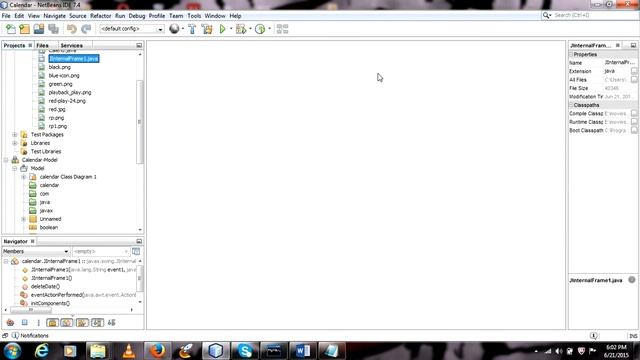Screen dimensions: 640x360
Task: Collapse the Calendar-Model project node
Action: click(x=6, y=160)
